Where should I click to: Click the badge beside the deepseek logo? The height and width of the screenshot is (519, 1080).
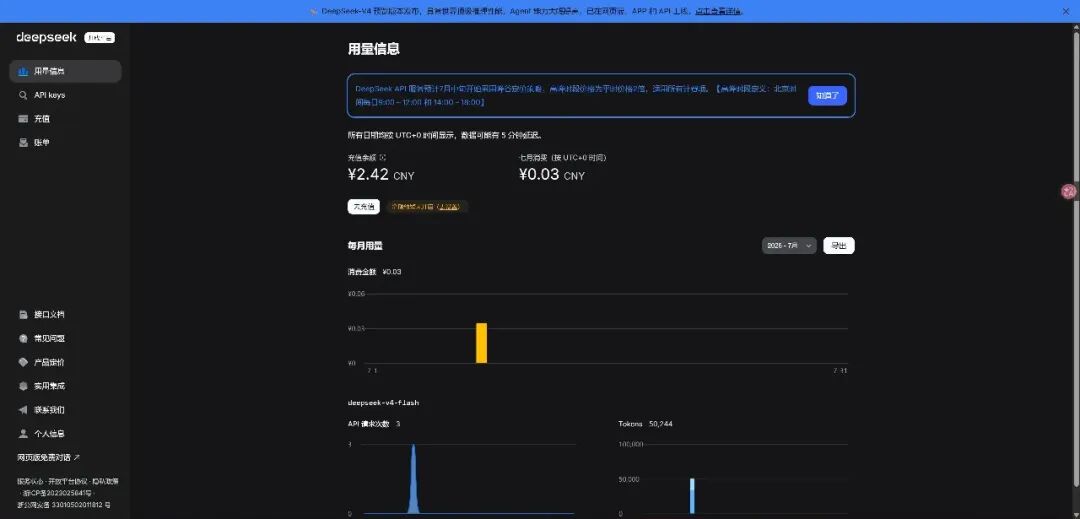(x=99, y=38)
